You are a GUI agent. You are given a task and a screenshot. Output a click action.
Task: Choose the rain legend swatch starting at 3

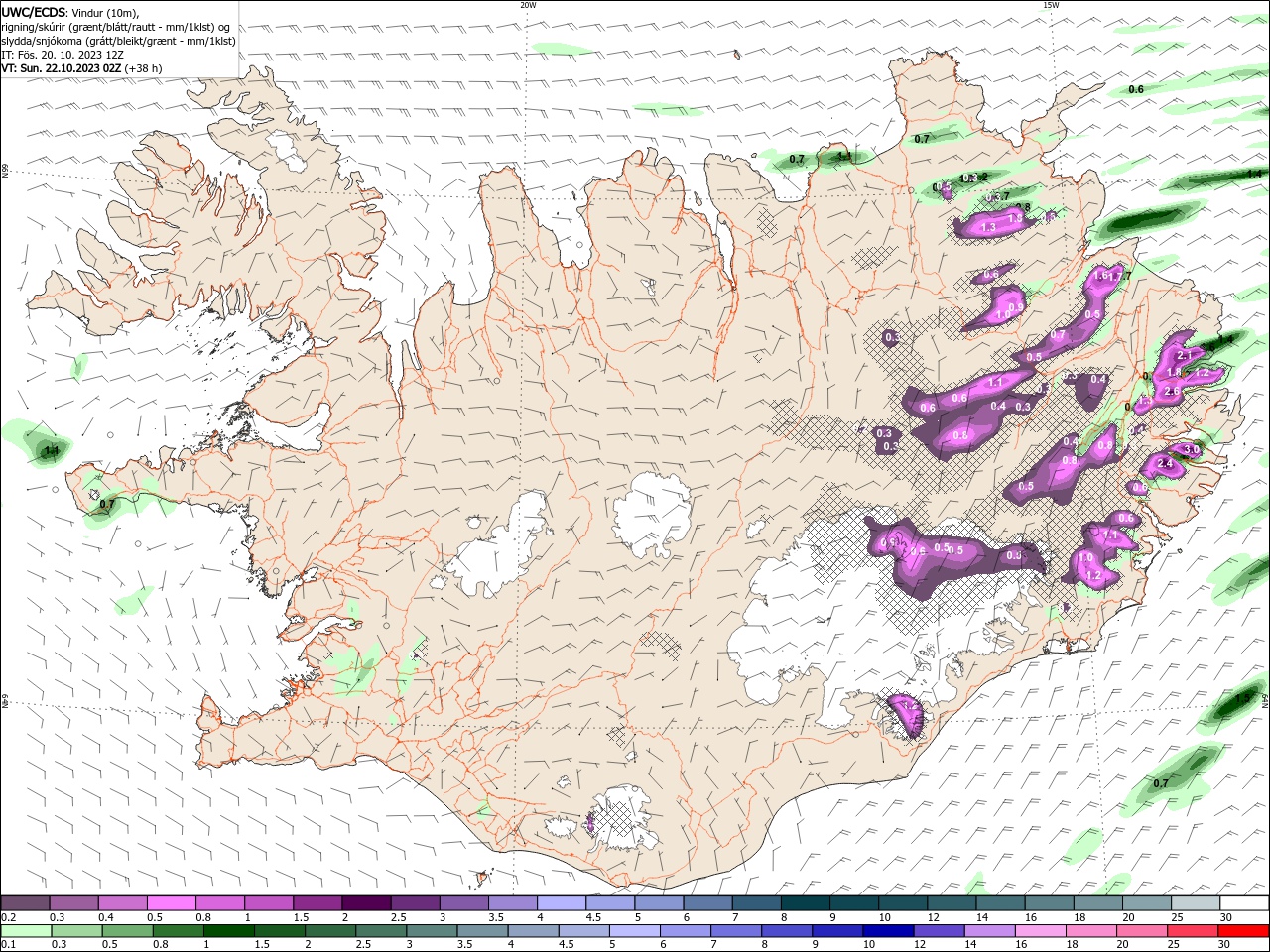click(431, 931)
